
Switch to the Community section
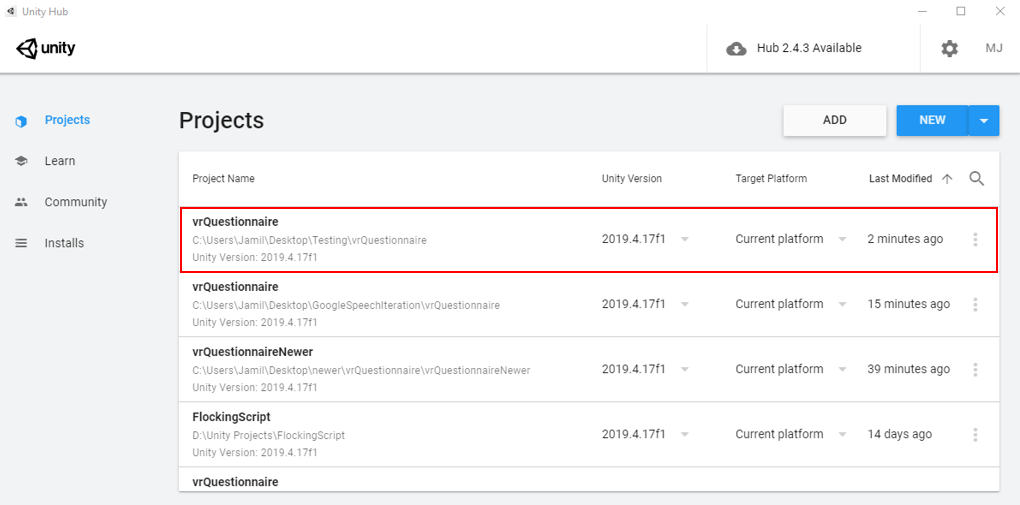pyautogui.click(x=75, y=202)
